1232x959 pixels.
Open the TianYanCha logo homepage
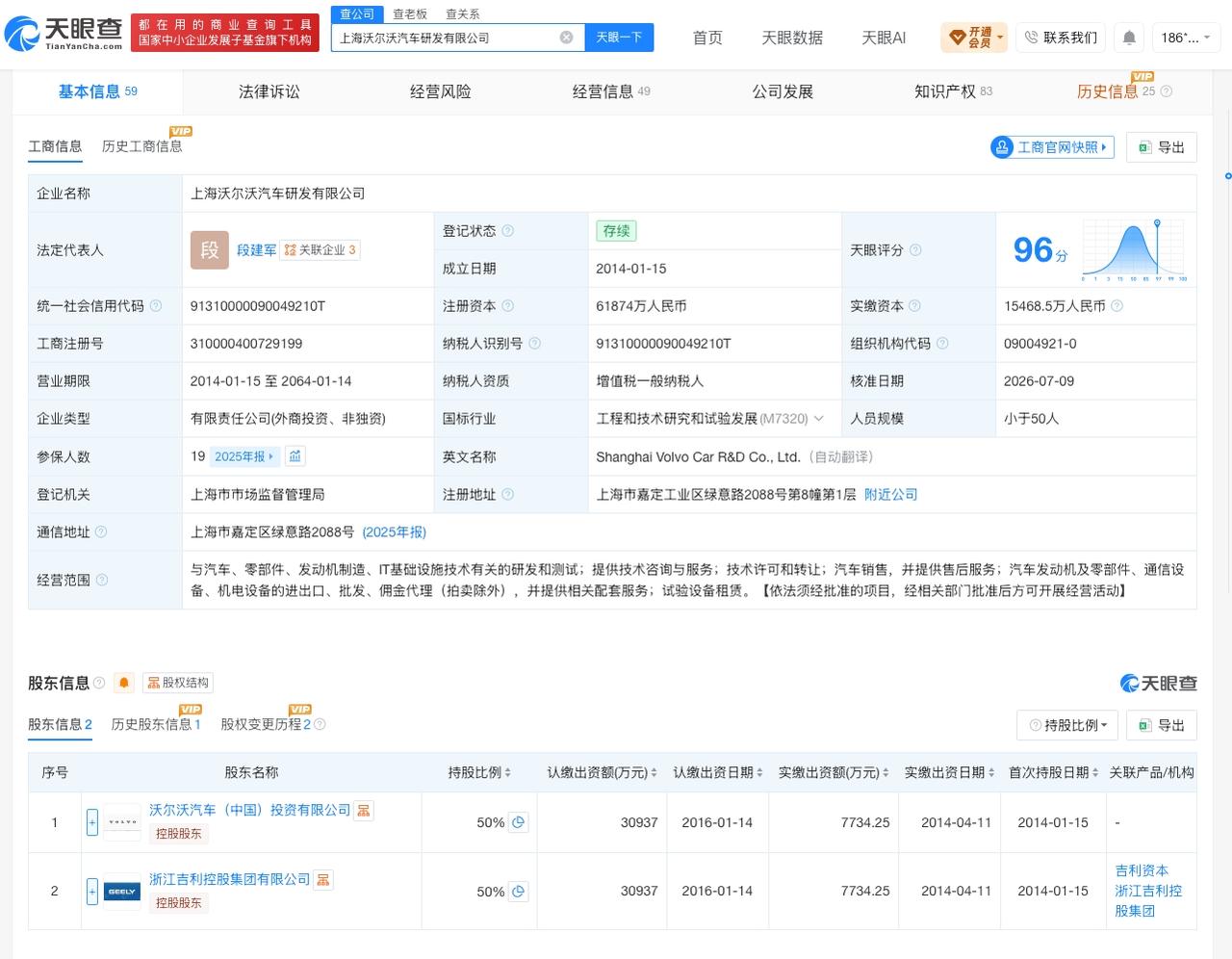point(64,34)
